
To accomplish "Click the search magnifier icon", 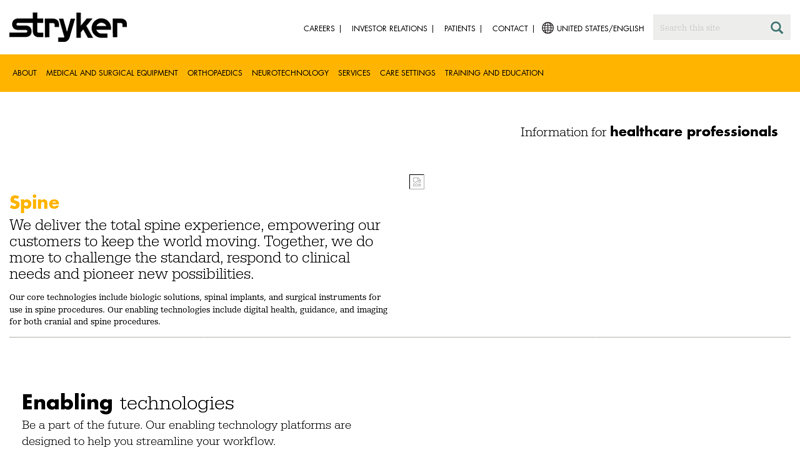I will click(x=777, y=28).
